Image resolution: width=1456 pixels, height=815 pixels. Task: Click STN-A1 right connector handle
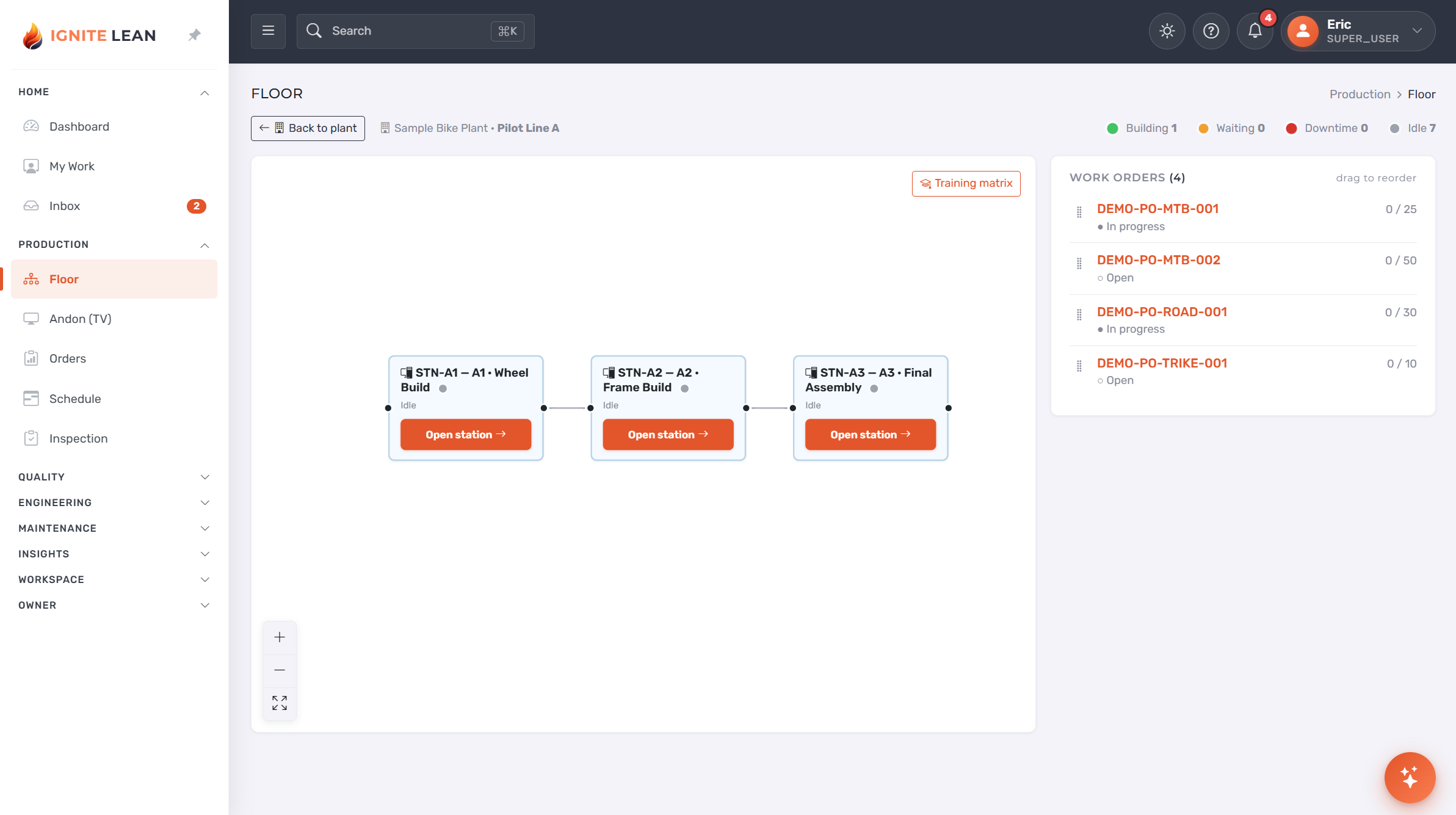[543, 408]
